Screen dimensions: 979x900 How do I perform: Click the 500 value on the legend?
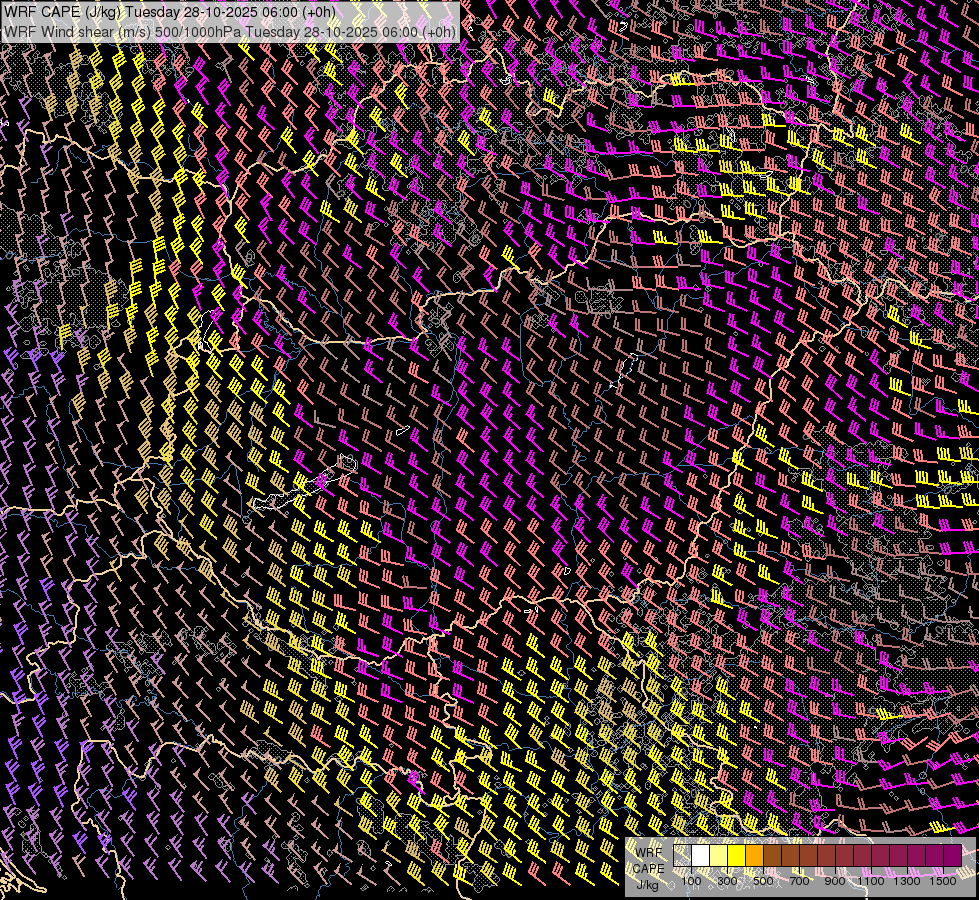click(763, 881)
